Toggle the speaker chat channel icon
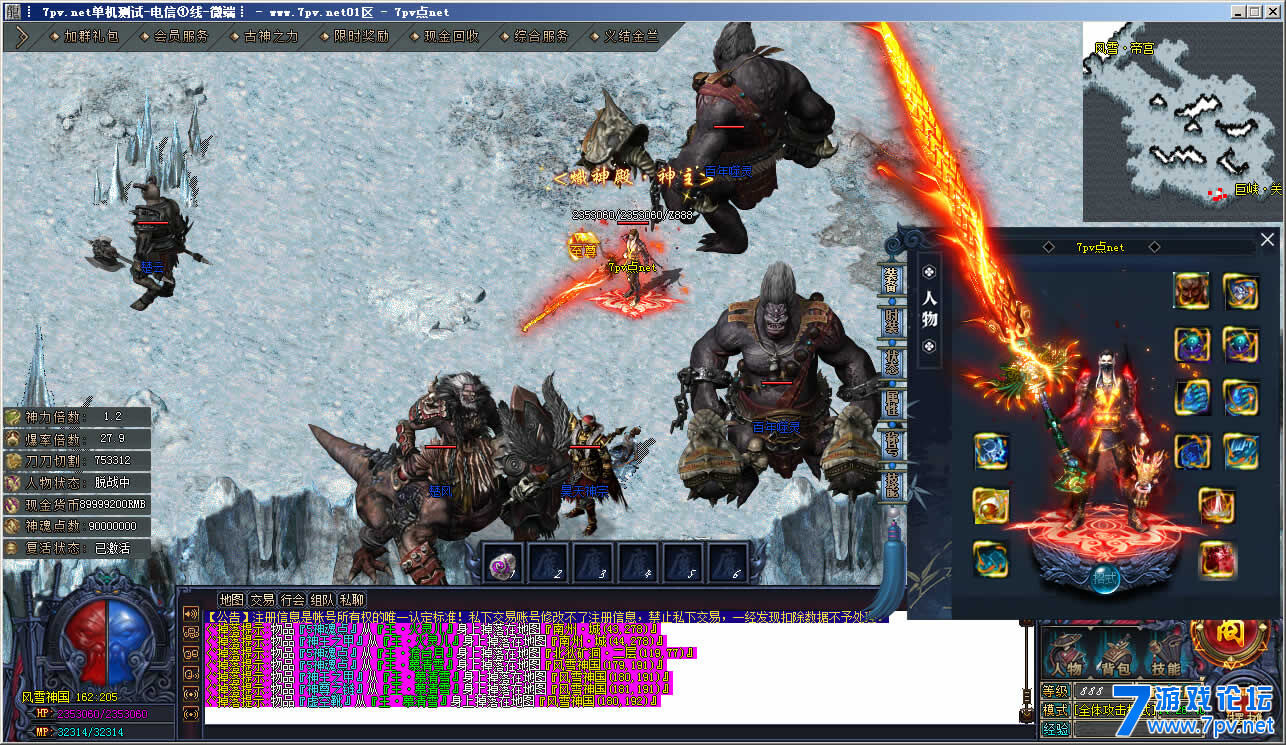The width and height of the screenshot is (1286, 745). click(190, 614)
